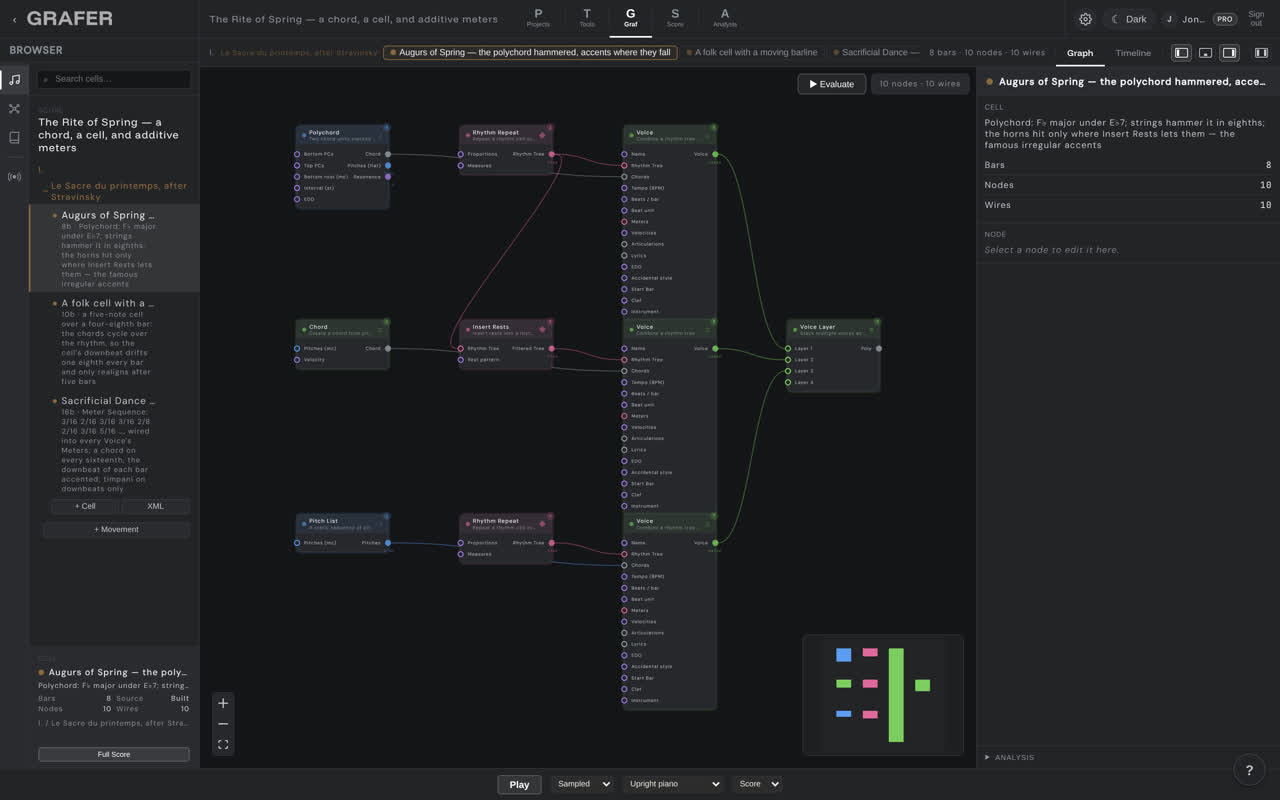
Task: Open the book library icon in sidebar
Action: [x=14, y=137]
